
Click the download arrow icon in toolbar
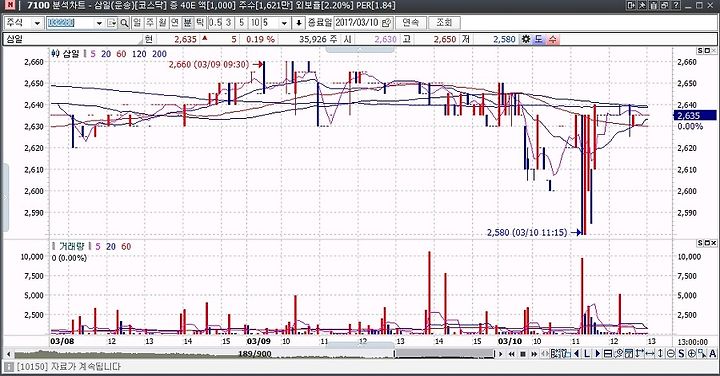coord(299,22)
